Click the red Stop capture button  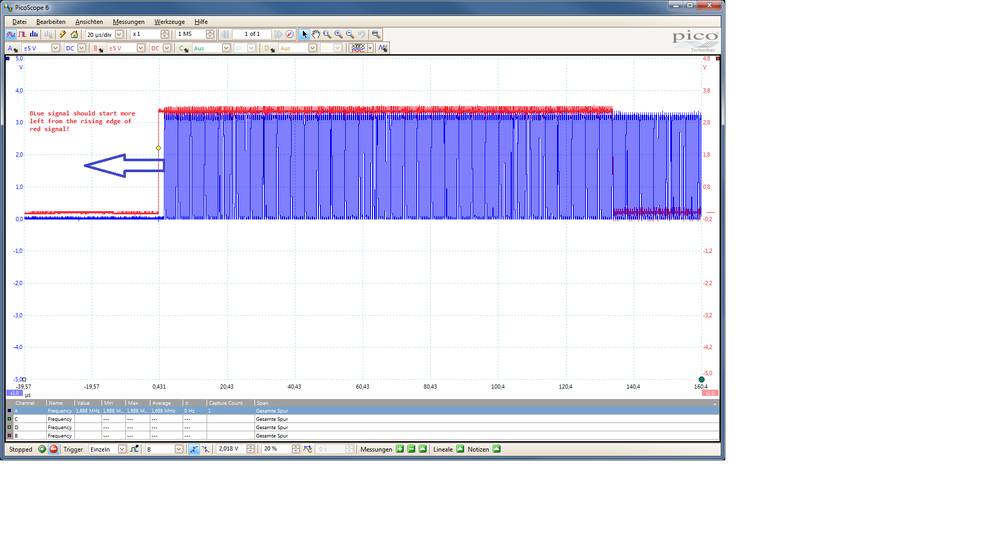point(54,449)
